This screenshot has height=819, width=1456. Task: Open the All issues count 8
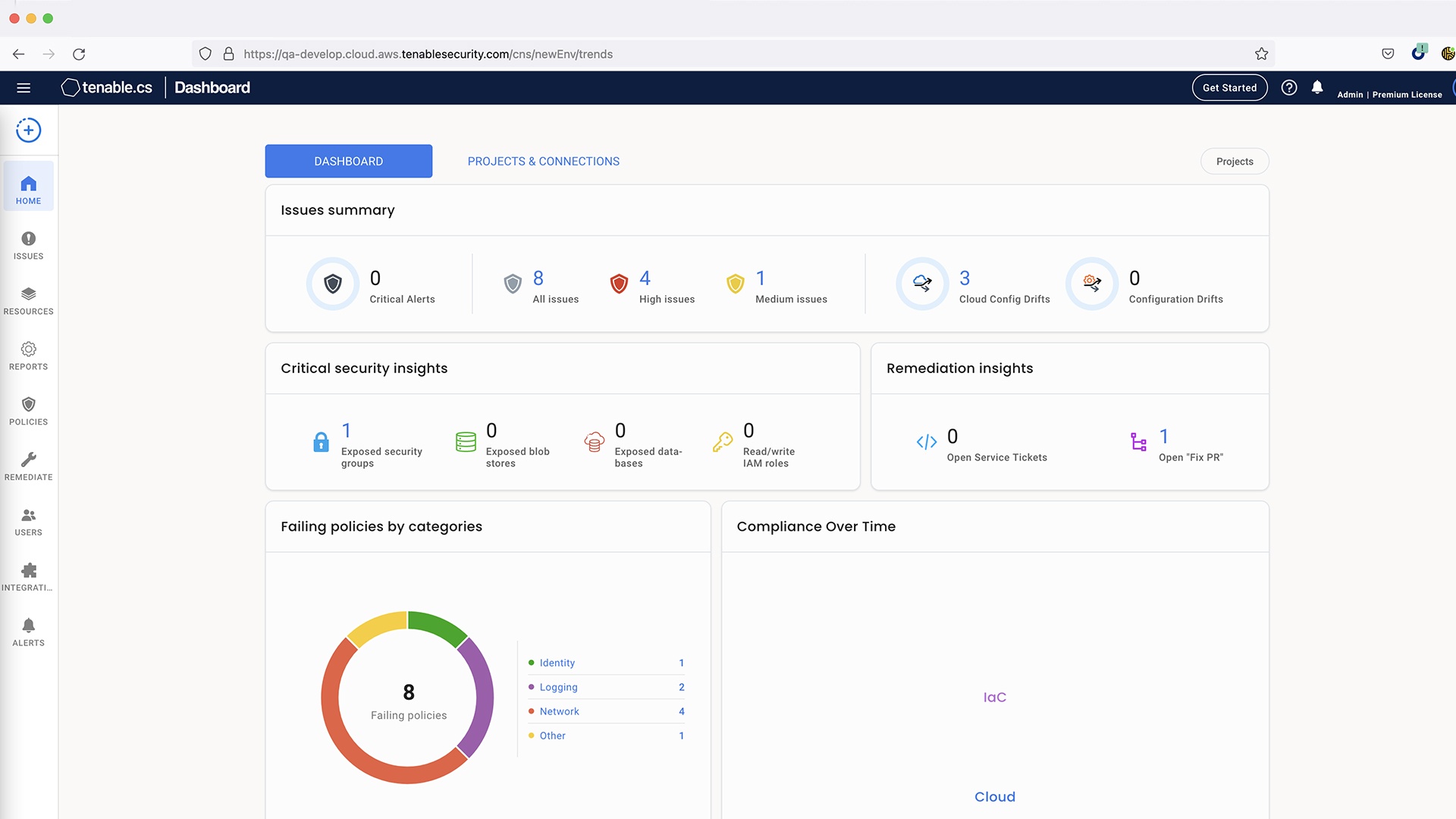coord(538,278)
